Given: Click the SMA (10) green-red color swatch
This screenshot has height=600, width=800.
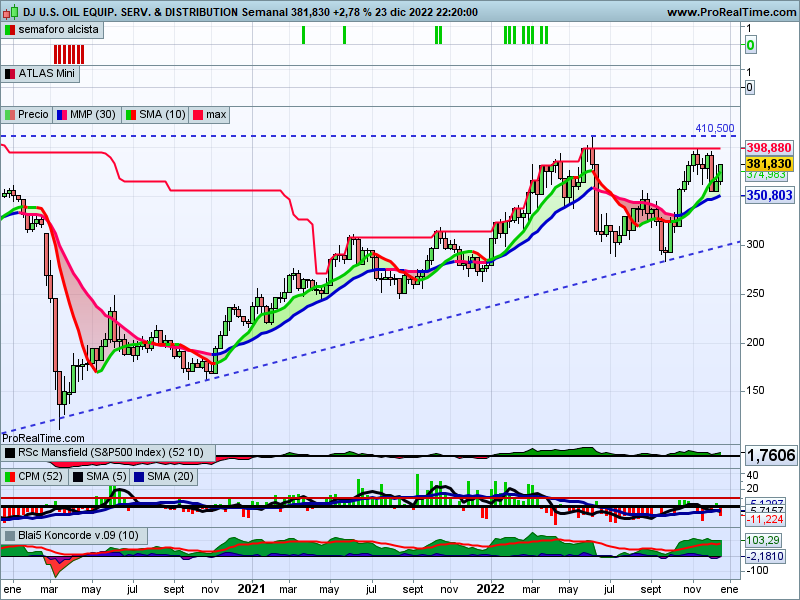Looking at the screenshot, I should (x=131, y=115).
